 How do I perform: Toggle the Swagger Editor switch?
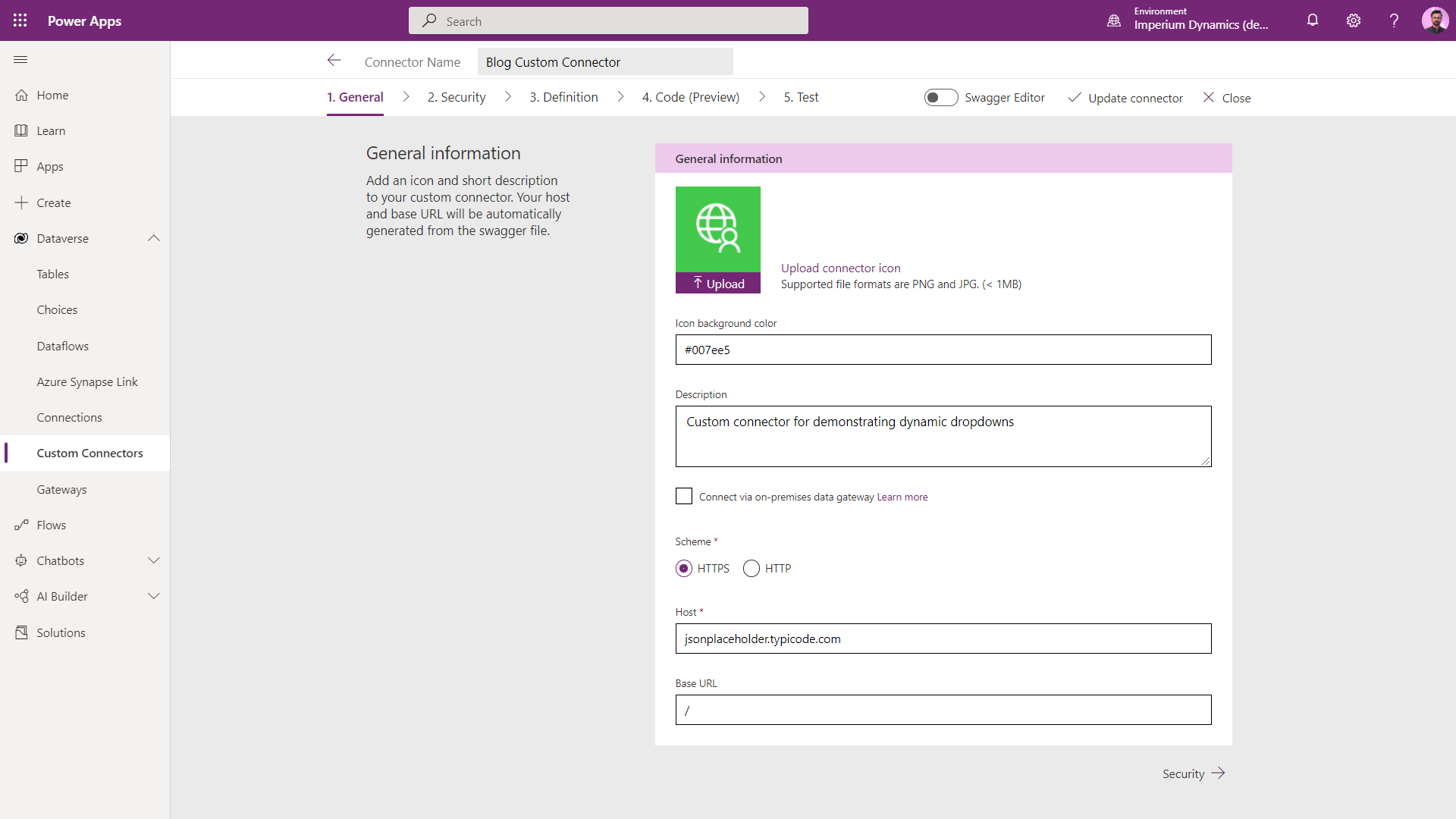pyautogui.click(x=940, y=98)
